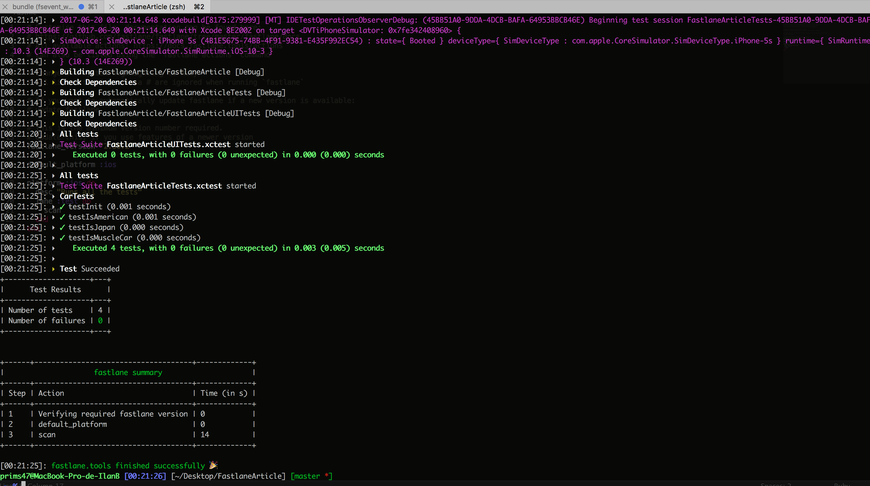Click the green checkmark beside testIsMuscleCar

(x=62, y=238)
